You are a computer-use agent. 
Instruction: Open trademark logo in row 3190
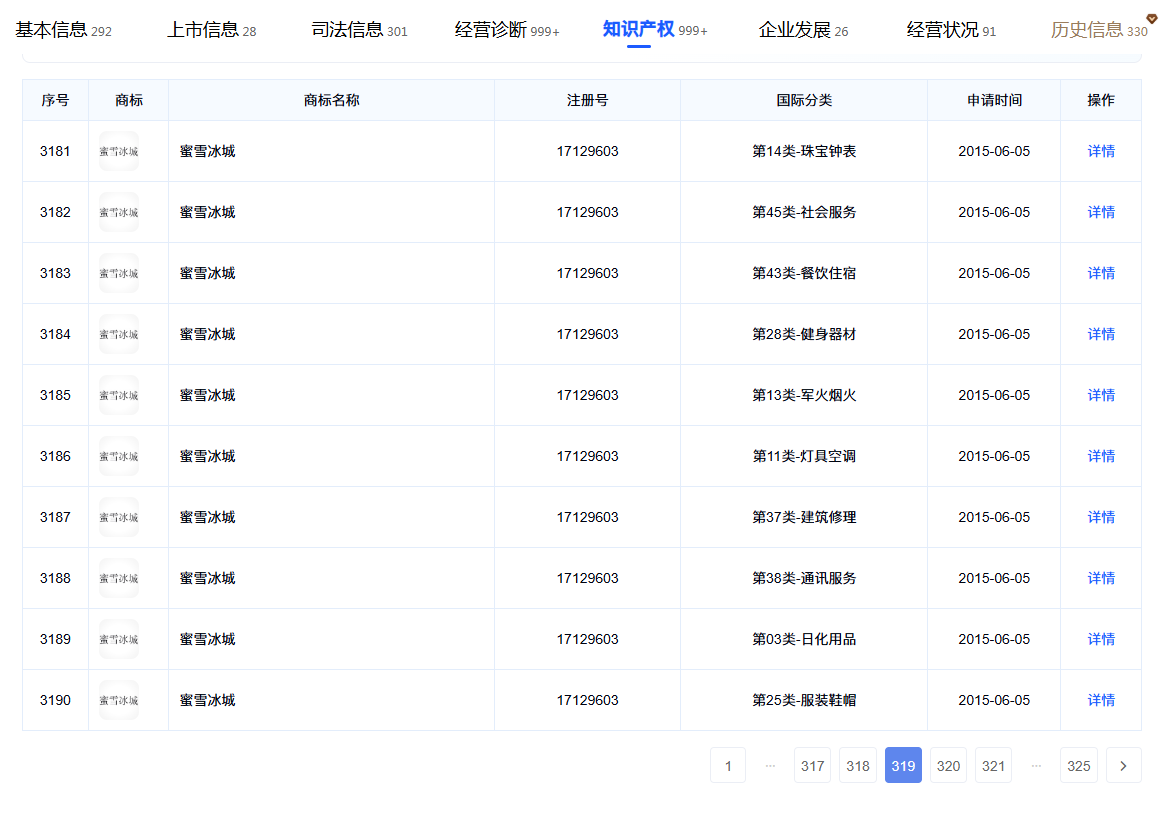pyautogui.click(x=119, y=700)
